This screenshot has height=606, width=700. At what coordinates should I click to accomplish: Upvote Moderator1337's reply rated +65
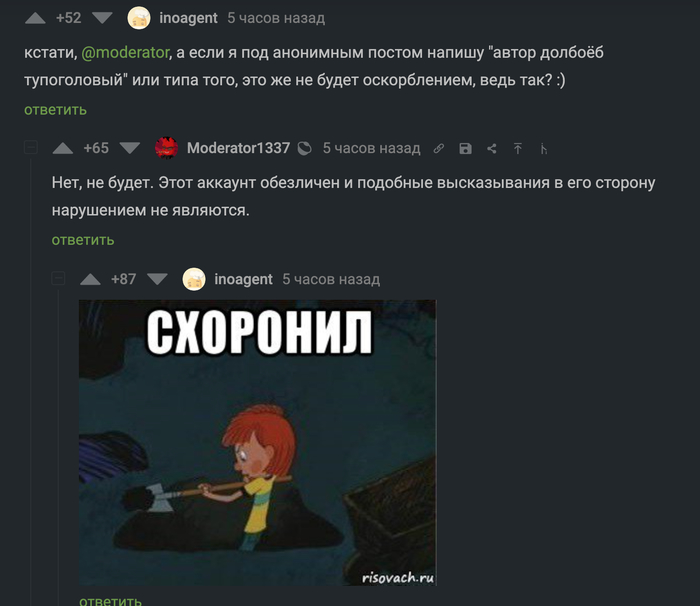pyautogui.click(x=62, y=148)
